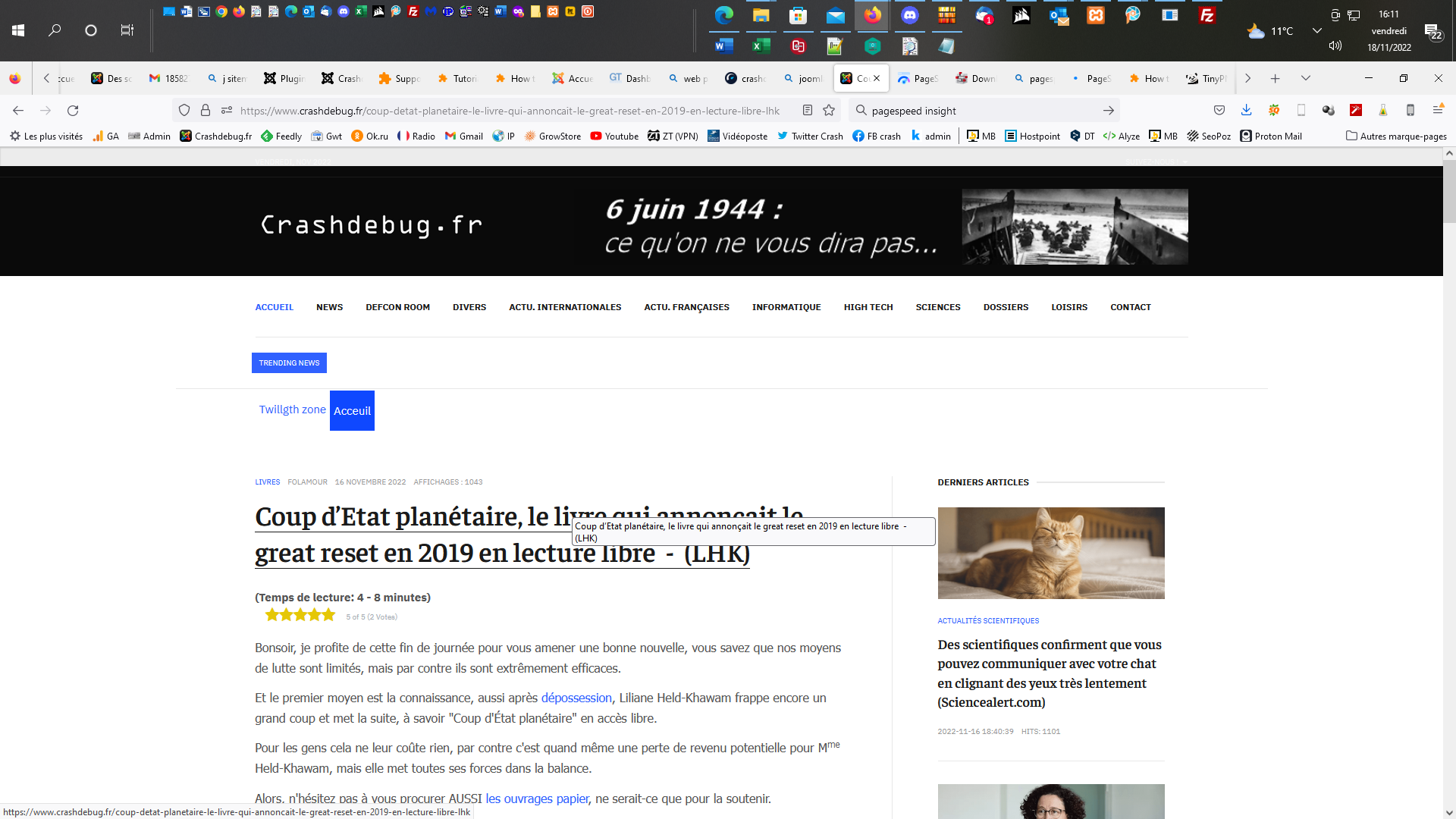The image size is (1456, 819).
Task: Open Autres marque-pages bookmarks folder
Action: coord(1396,136)
